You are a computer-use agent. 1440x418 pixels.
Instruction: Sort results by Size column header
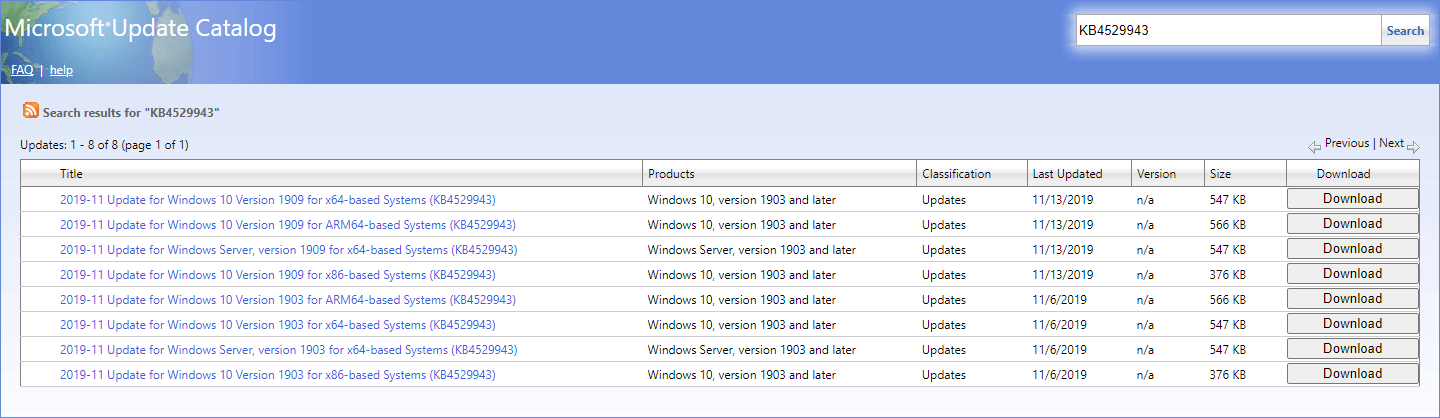click(x=1220, y=174)
